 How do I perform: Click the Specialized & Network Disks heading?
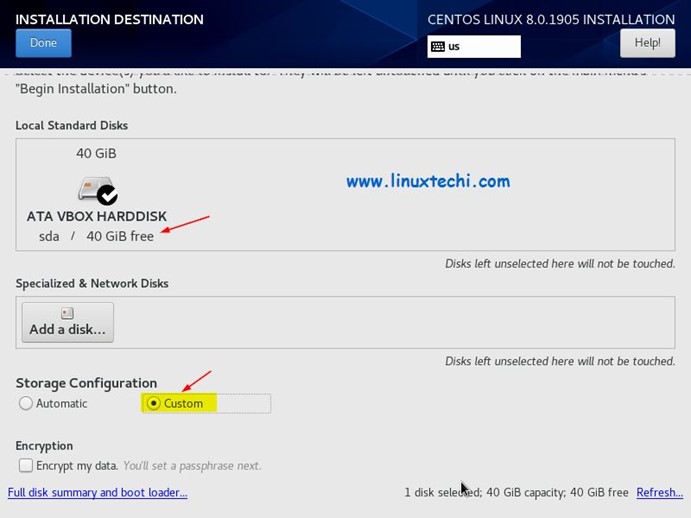[x=92, y=283]
